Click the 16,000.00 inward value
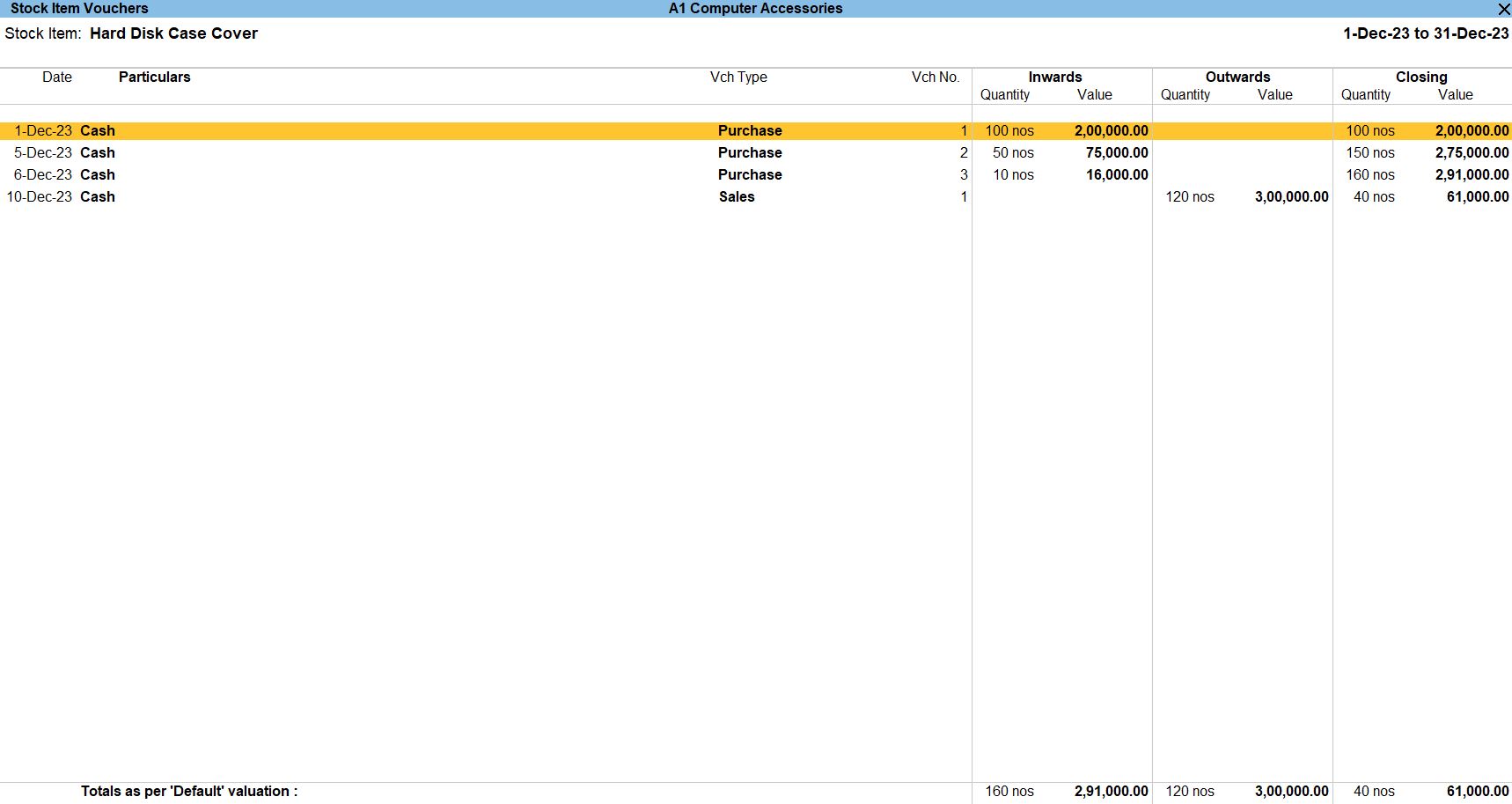 tap(1116, 174)
